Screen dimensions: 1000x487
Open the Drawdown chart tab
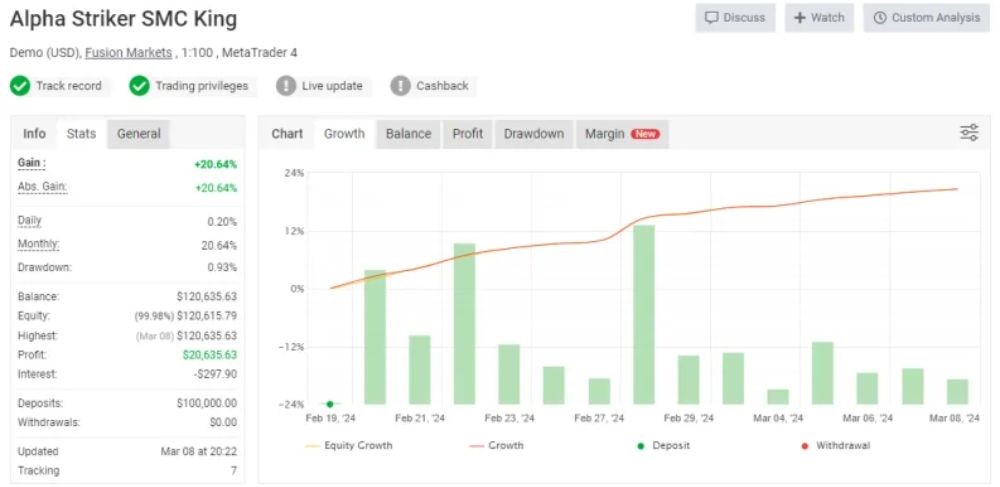point(533,134)
